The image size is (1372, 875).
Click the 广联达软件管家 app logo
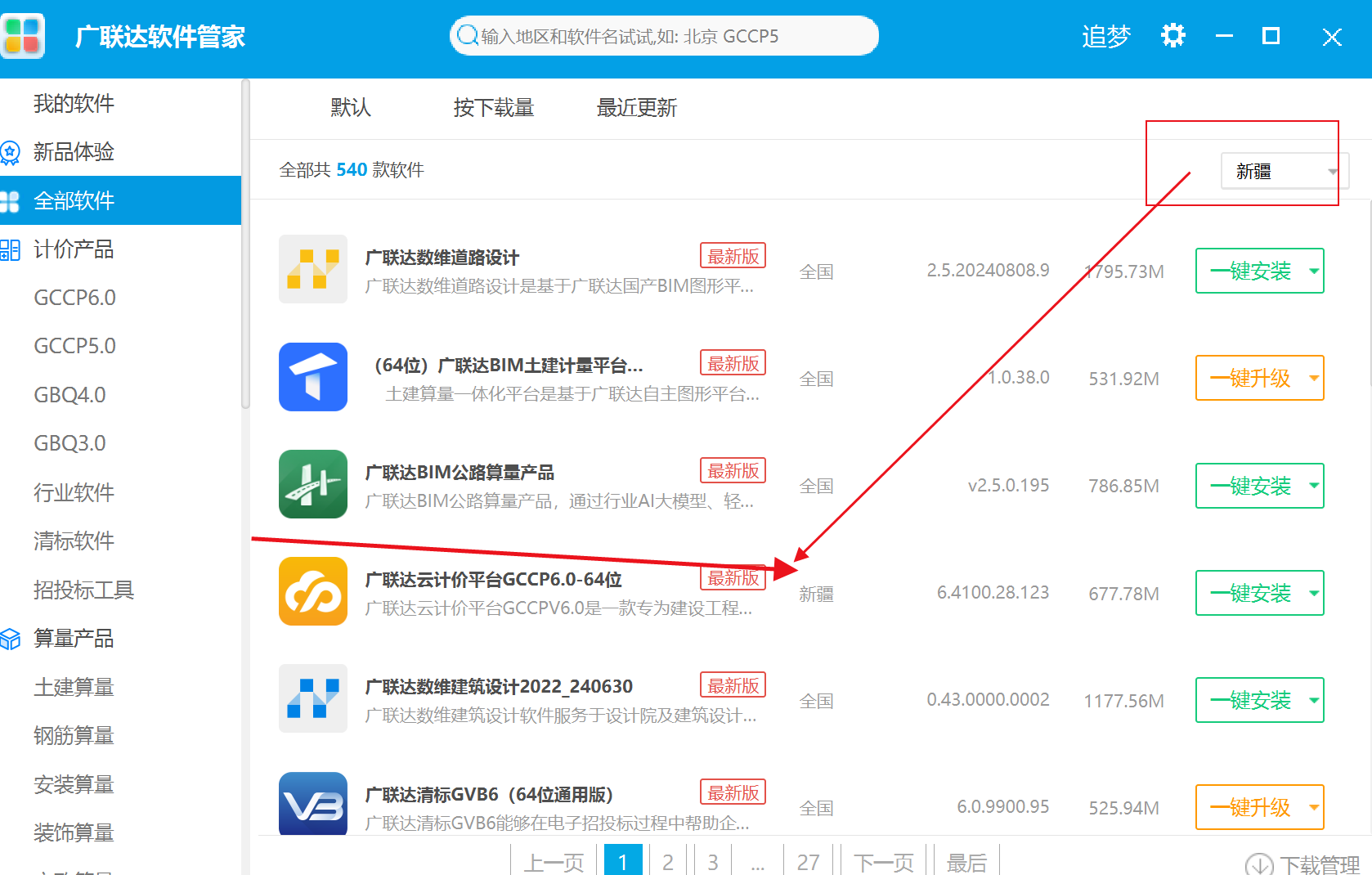pyautogui.click(x=22, y=36)
